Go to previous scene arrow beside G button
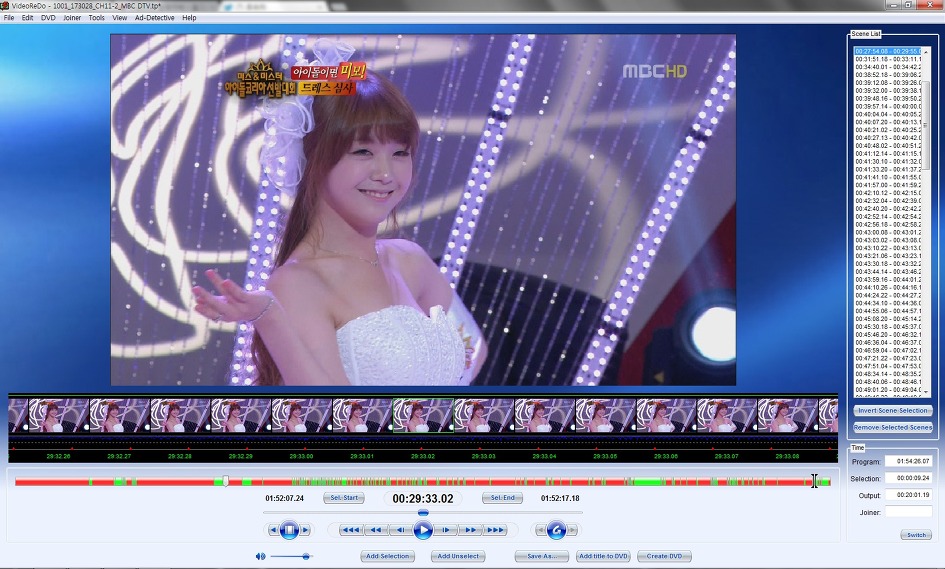This screenshot has height=569, width=945. [x=541, y=530]
